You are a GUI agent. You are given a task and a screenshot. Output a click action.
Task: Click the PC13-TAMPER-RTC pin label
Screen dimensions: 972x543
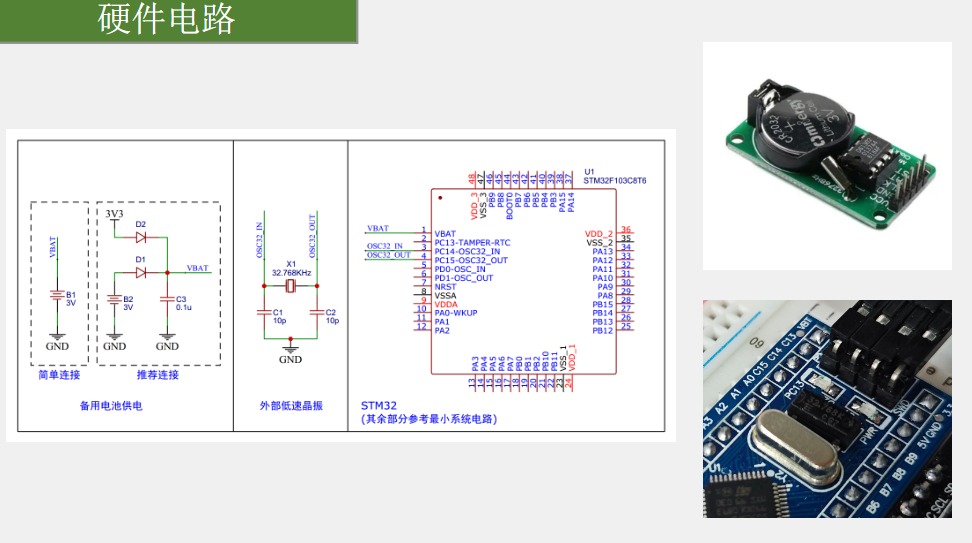pos(472,243)
